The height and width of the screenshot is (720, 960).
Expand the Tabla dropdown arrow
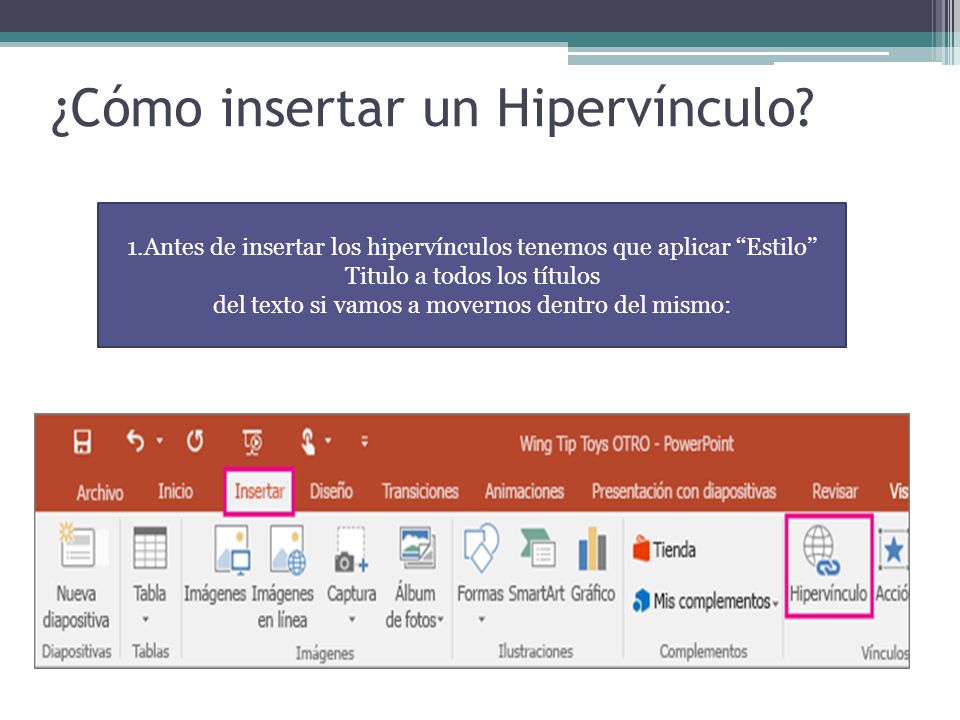(x=146, y=620)
